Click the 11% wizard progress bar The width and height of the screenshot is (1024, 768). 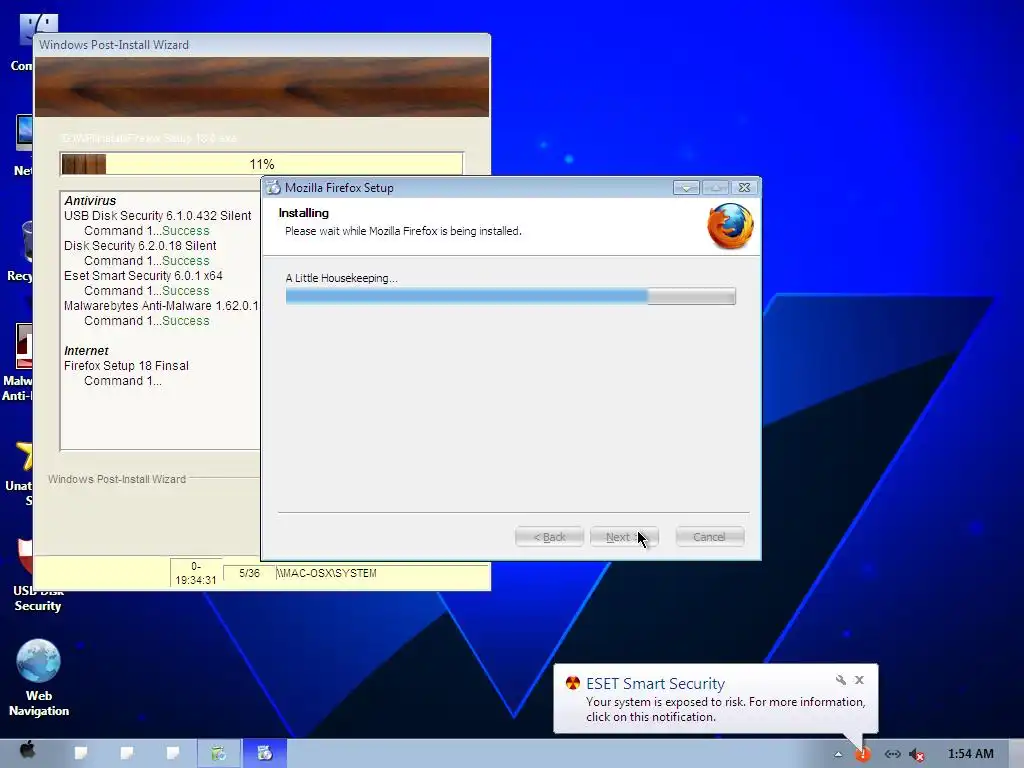(262, 164)
